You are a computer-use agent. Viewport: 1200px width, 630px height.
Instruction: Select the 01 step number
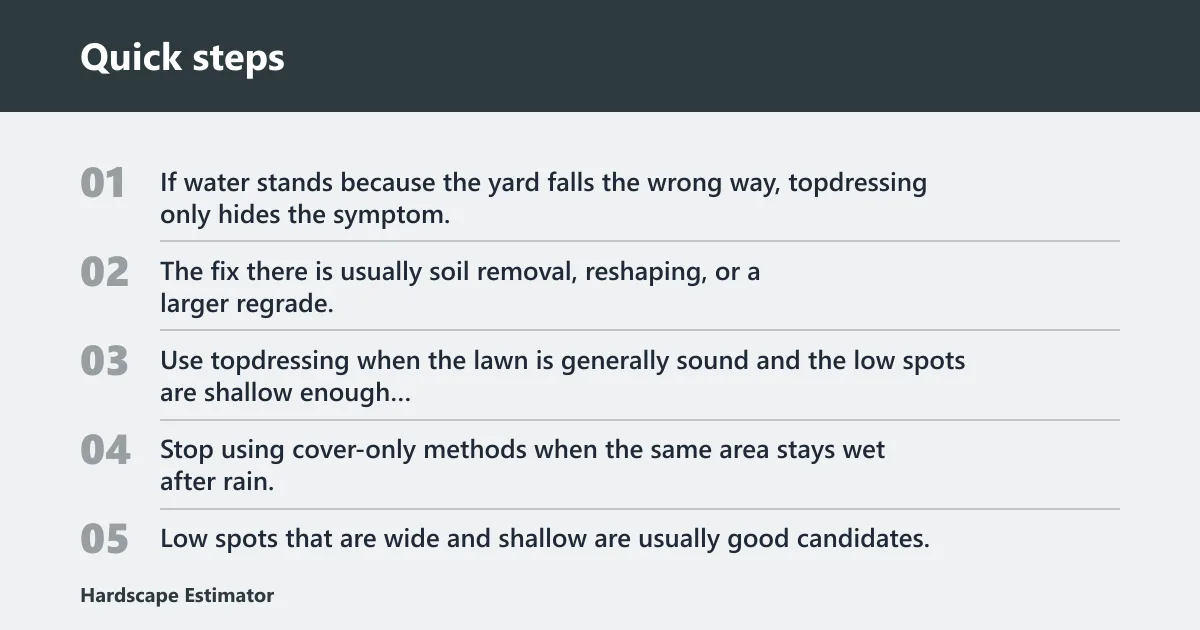tap(103, 183)
